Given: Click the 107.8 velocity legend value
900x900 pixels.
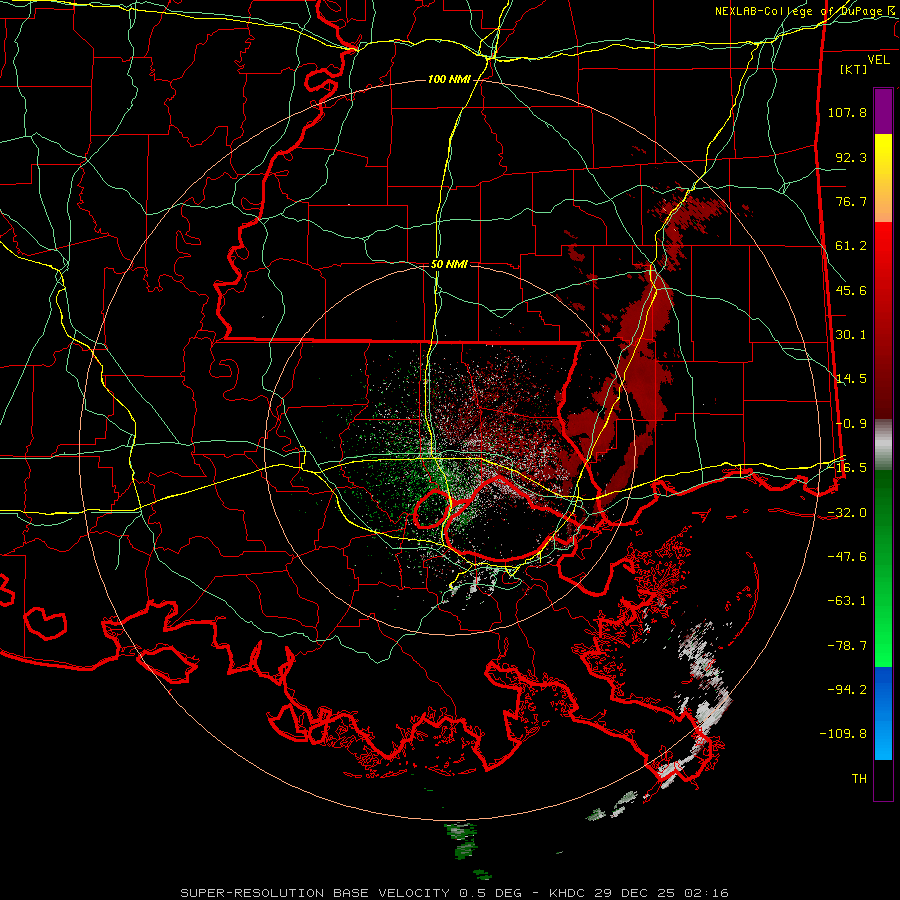Looking at the screenshot, I should pyautogui.click(x=847, y=112).
